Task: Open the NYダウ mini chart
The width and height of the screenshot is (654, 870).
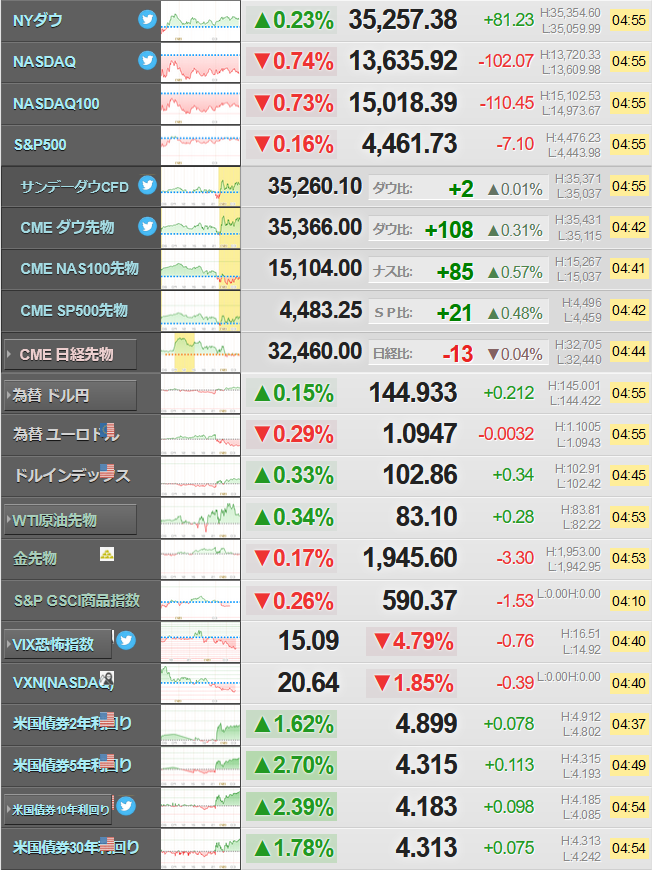Action: 201,21
